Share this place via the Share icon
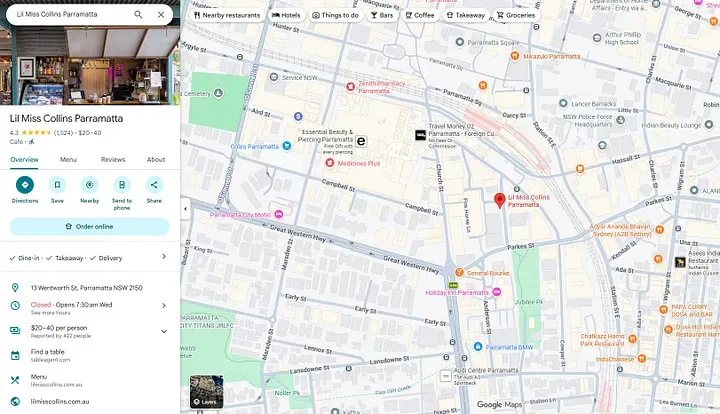The image size is (720, 414). click(154, 185)
